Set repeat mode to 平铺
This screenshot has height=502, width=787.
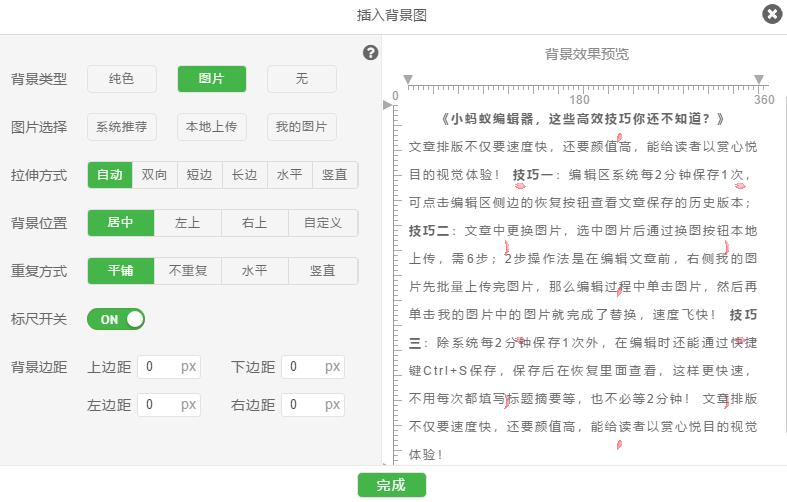coord(121,271)
